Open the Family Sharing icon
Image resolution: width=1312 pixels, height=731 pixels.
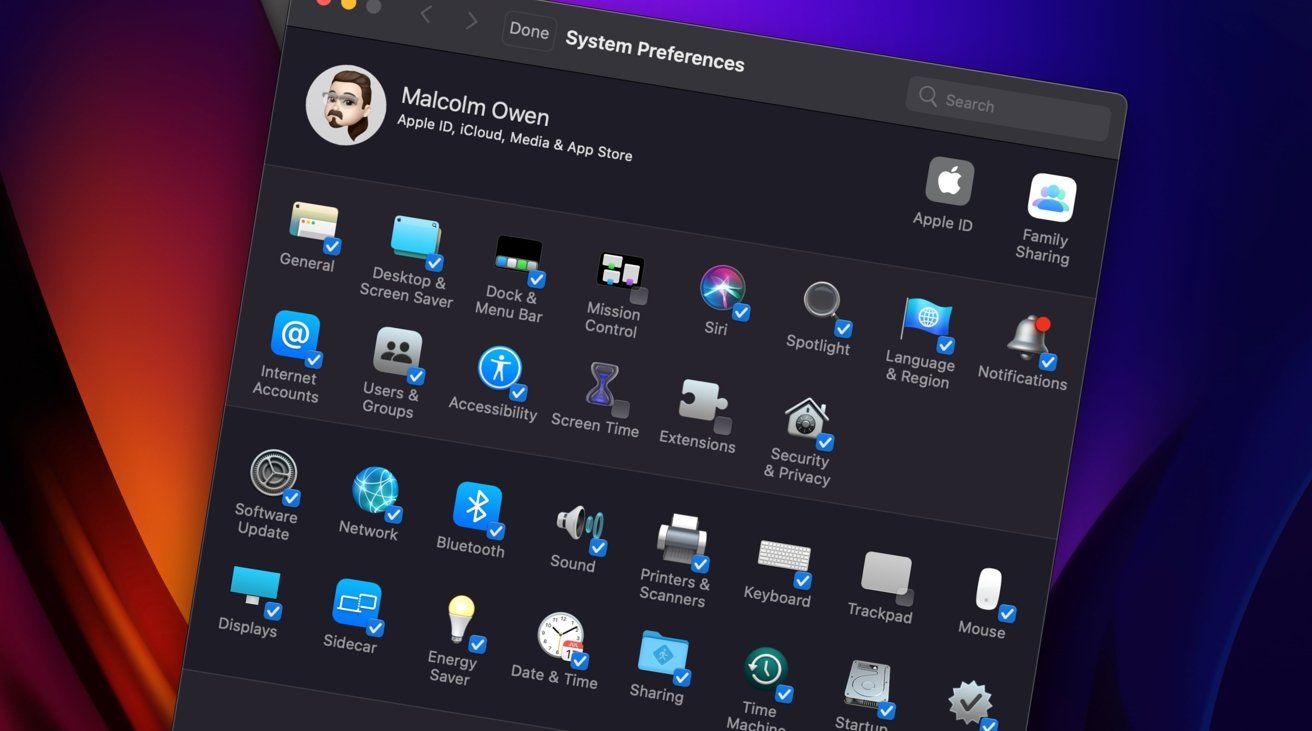(x=1052, y=198)
